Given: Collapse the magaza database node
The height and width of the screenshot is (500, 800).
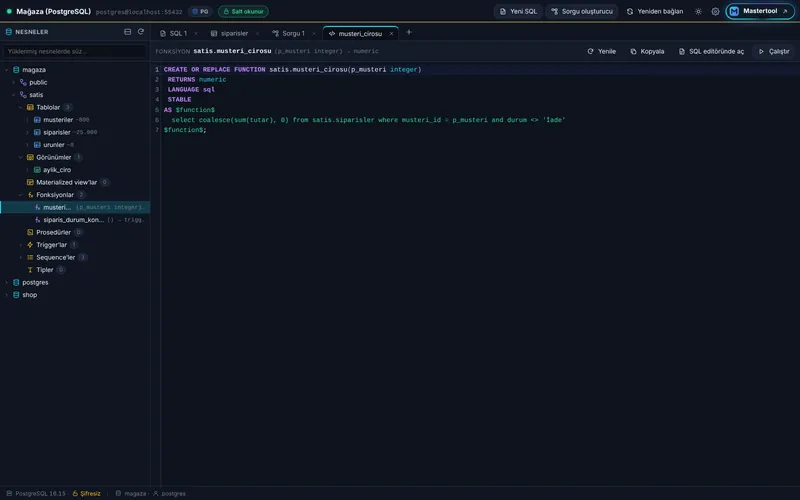Looking at the screenshot, I should click(x=7, y=70).
